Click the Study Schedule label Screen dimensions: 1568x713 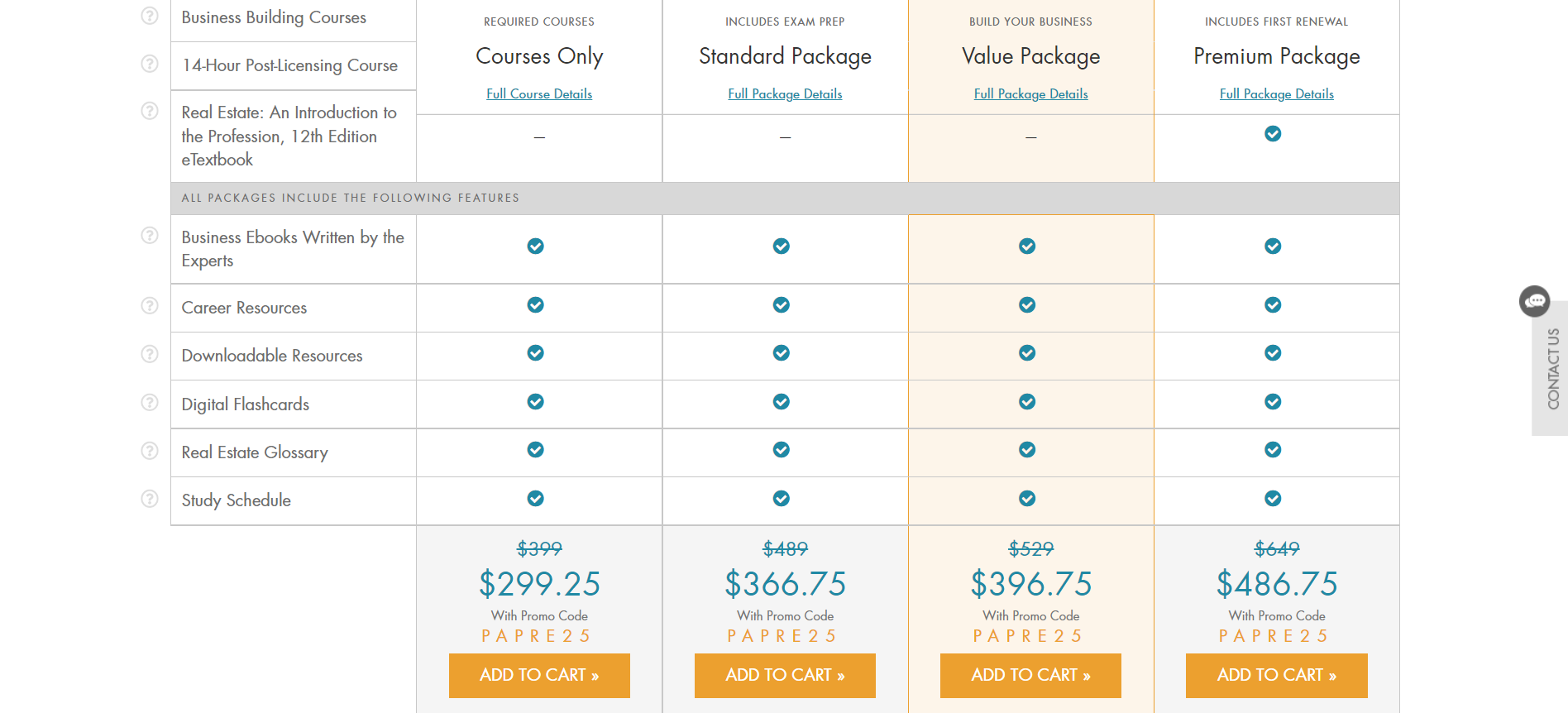click(x=236, y=500)
